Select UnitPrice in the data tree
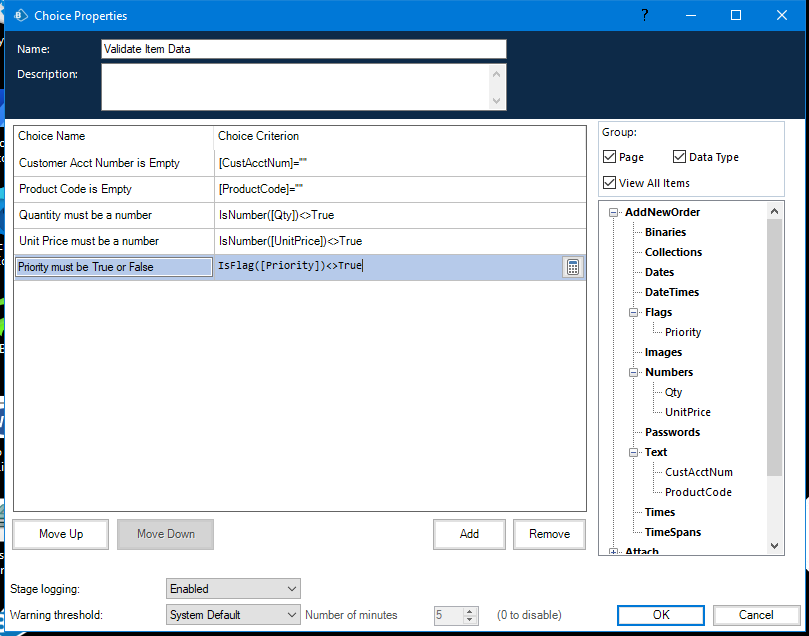Viewport: 809px width, 636px height. (x=688, y=412)
